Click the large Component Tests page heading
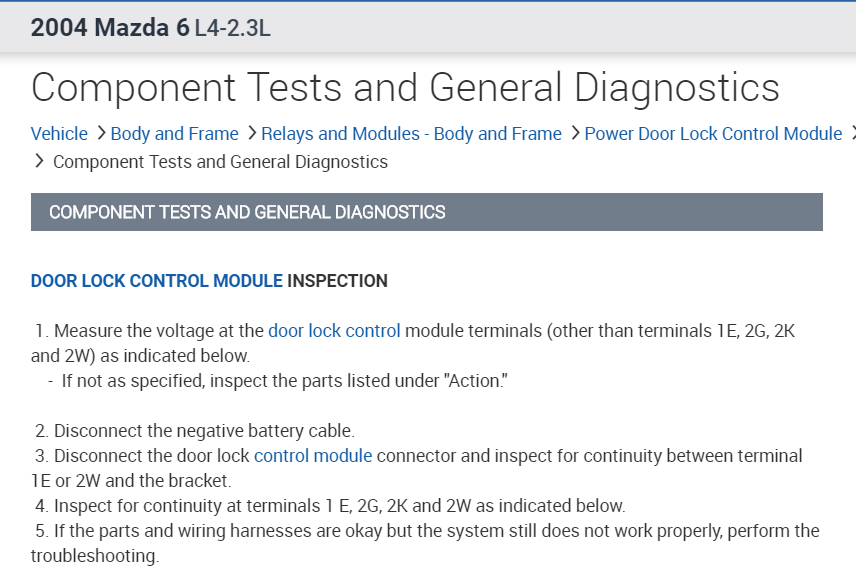The width and height of the screenshot is (856, 586). pyautogui.click(x=405, y=87)
